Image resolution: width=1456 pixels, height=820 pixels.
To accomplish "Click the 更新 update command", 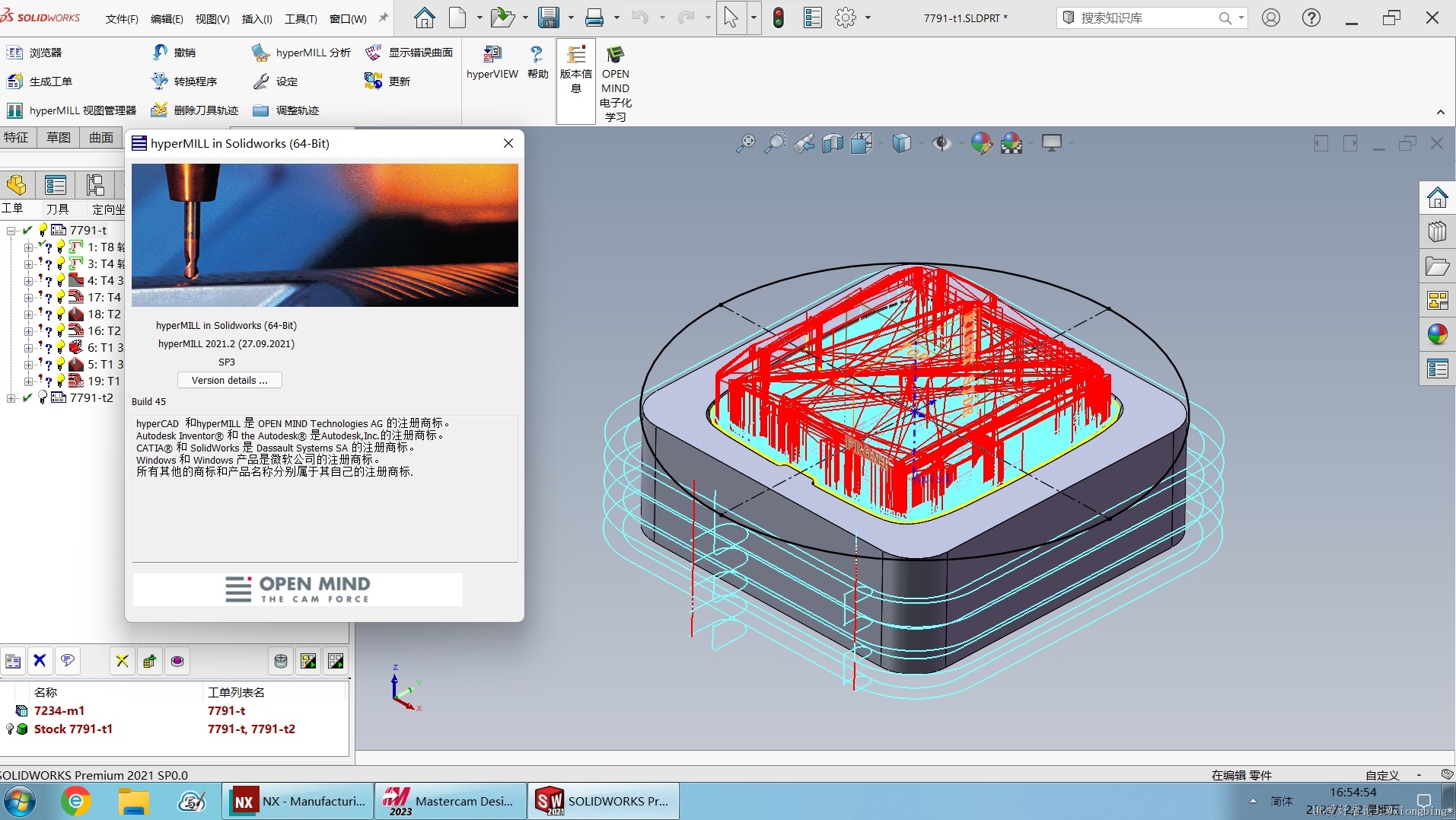I will [387, 81].
